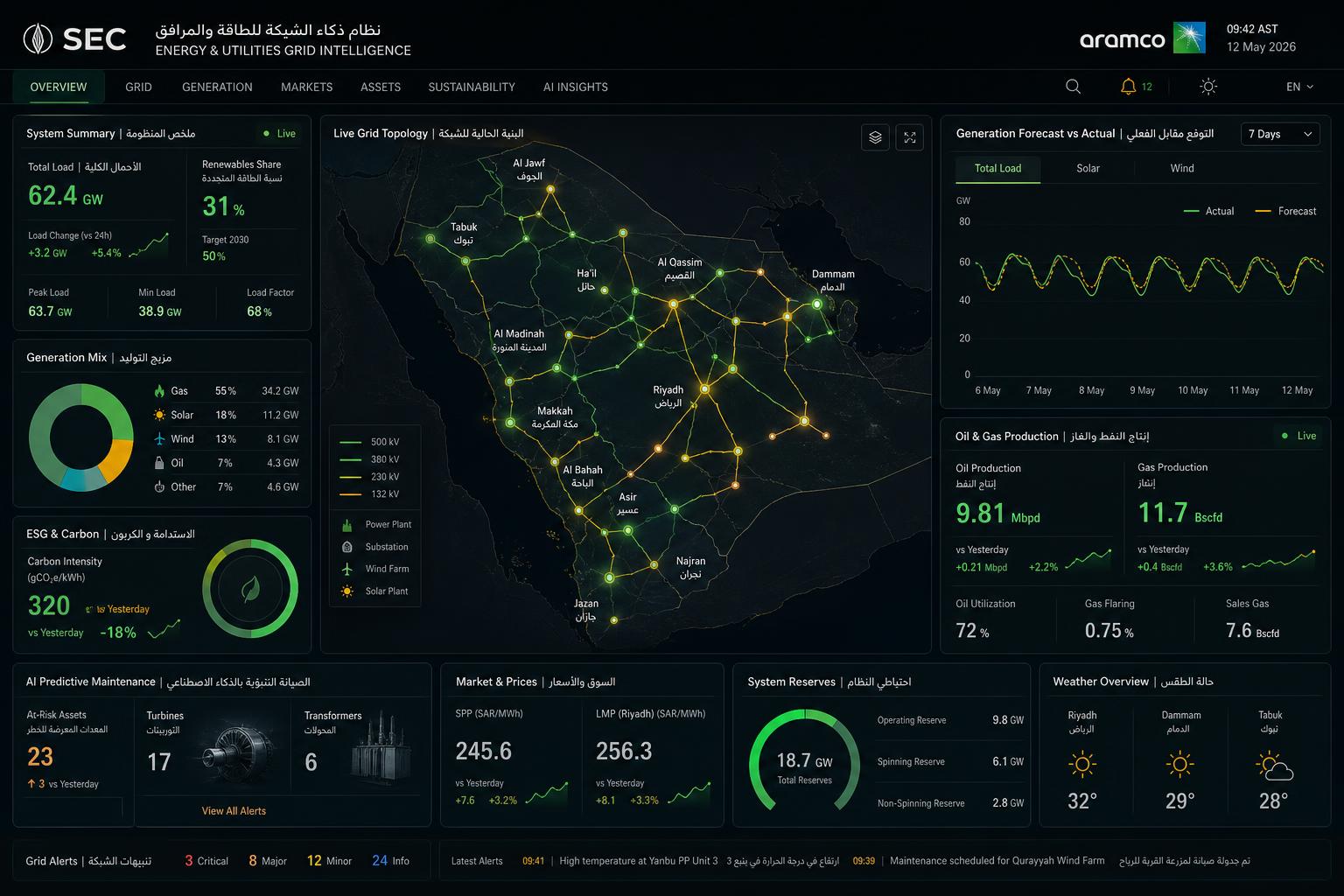Click the Riyadh sunny weather icon
The height and width of the screenshot is (896, 1344).
tap(1082, 765)
